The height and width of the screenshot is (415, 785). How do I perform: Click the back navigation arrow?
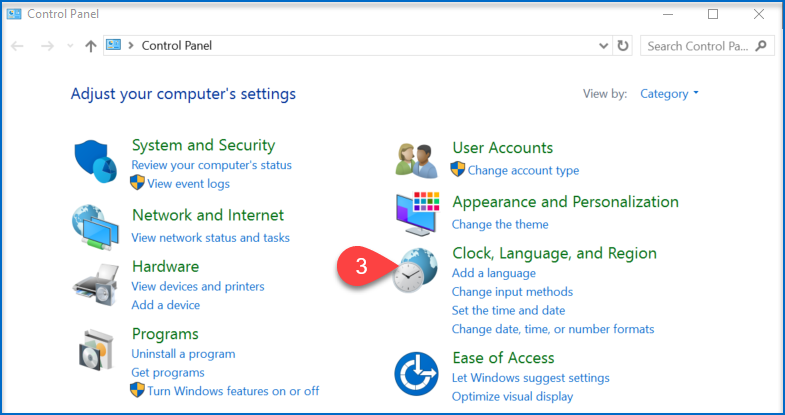click(x=18, y=46)
